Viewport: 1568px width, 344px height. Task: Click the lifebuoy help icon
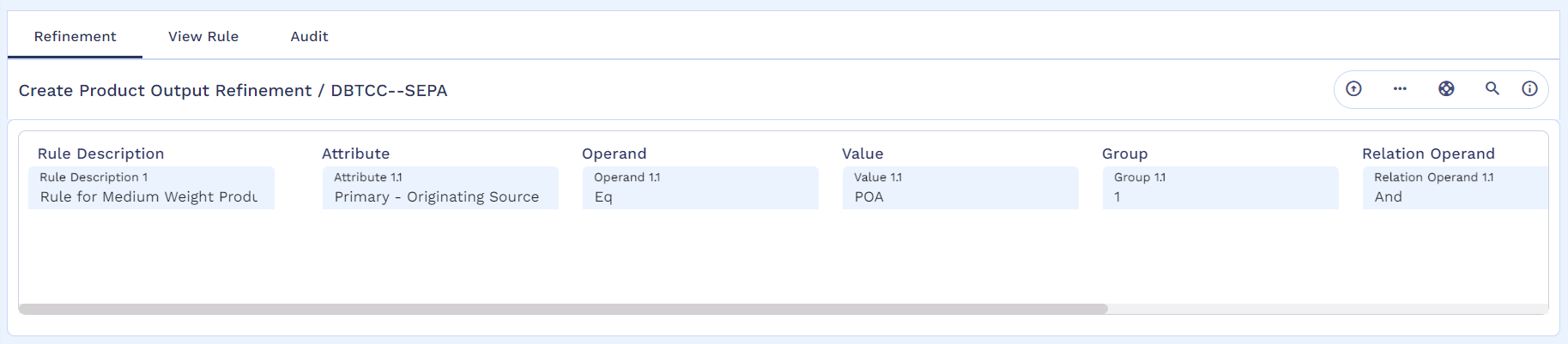point(1446,88)
